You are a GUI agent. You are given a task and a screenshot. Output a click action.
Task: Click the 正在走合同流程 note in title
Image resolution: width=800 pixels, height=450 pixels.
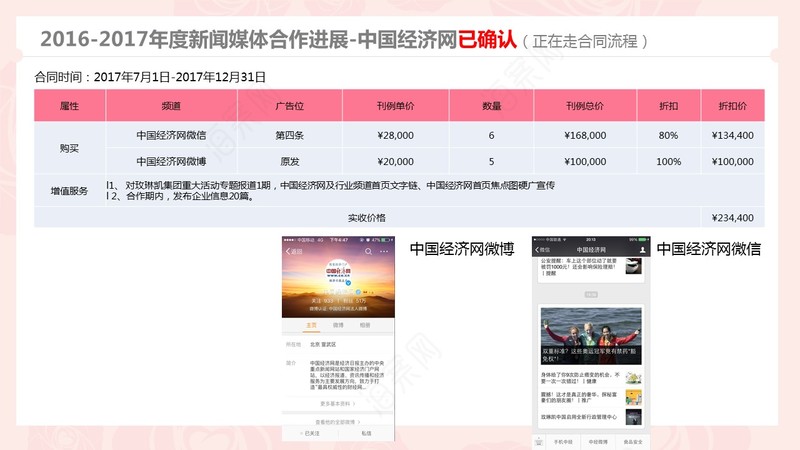[585, 41]
